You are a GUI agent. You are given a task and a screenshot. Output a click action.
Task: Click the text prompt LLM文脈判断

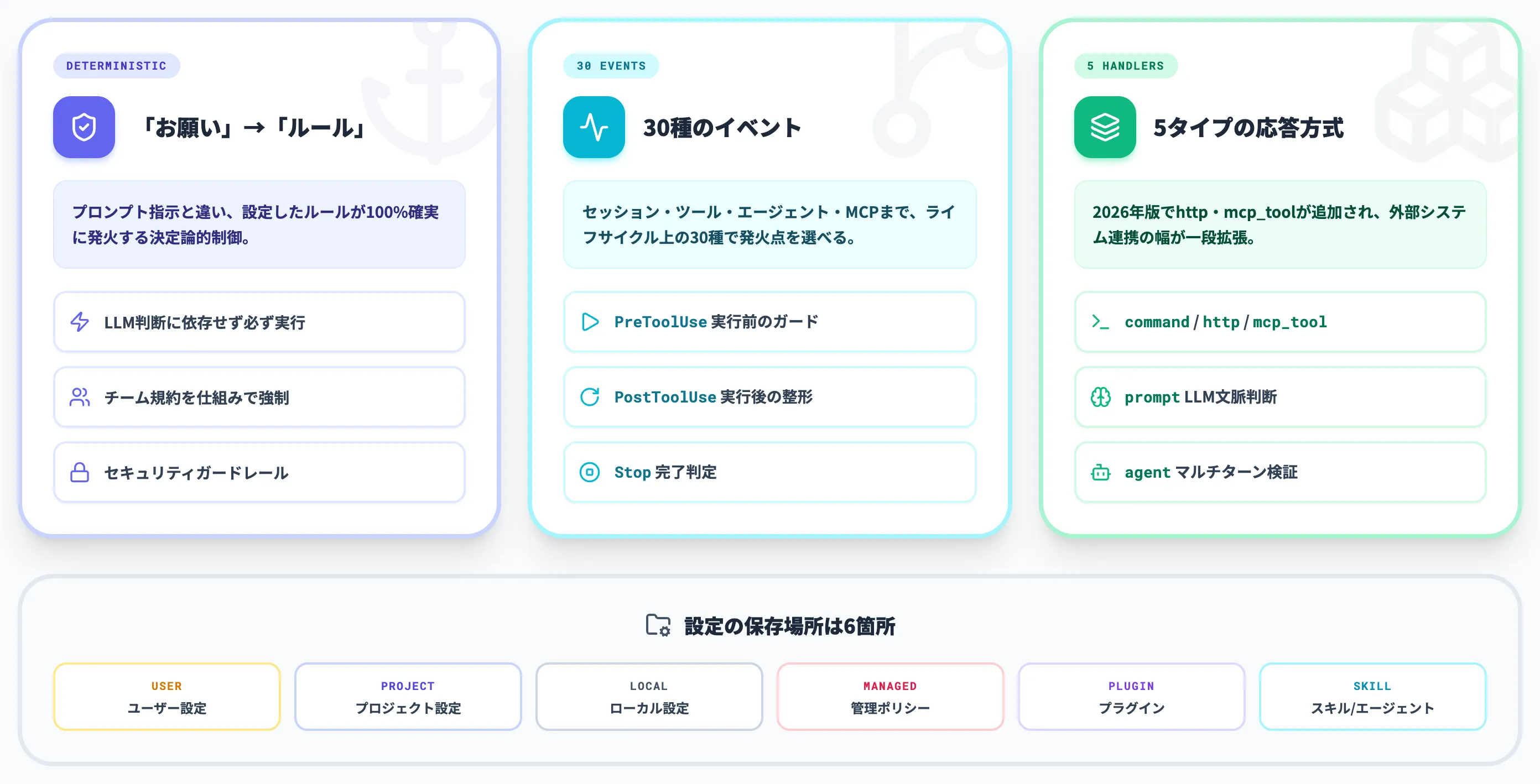1200,398
